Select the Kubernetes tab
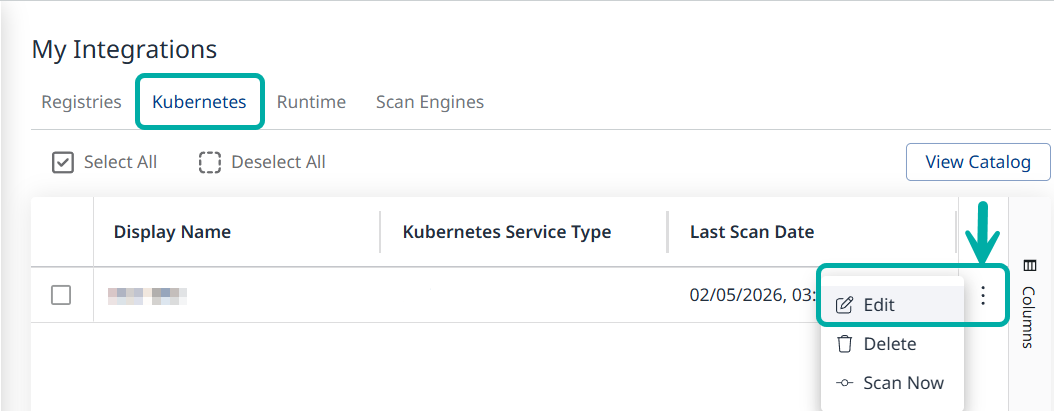Viewport: 1054px width, 411px height. click(199, 102)
